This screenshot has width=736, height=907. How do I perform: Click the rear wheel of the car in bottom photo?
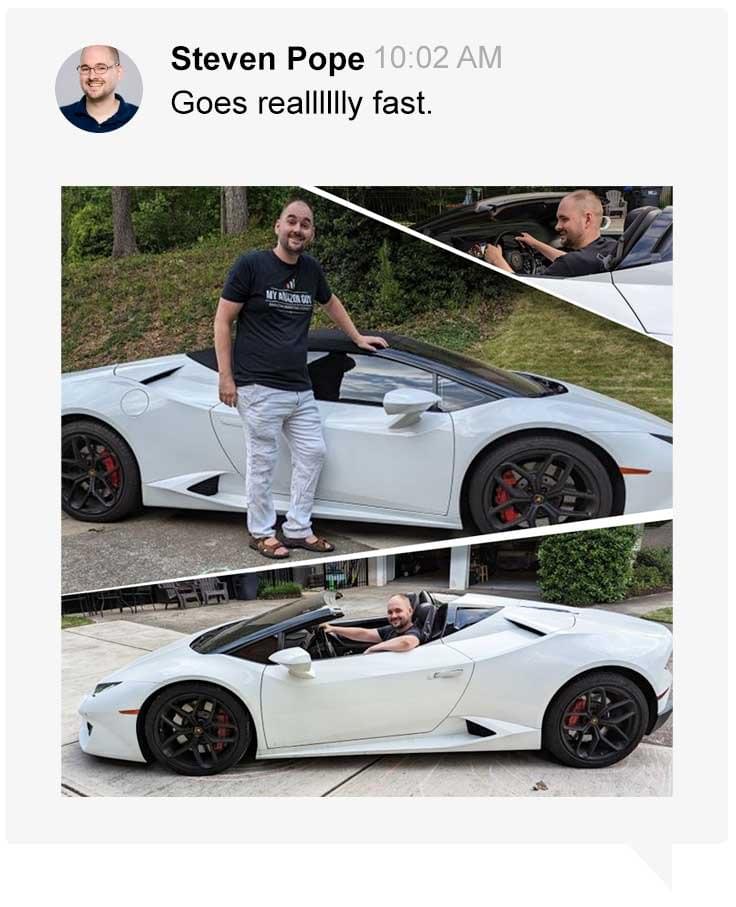(x=596, y=720)
